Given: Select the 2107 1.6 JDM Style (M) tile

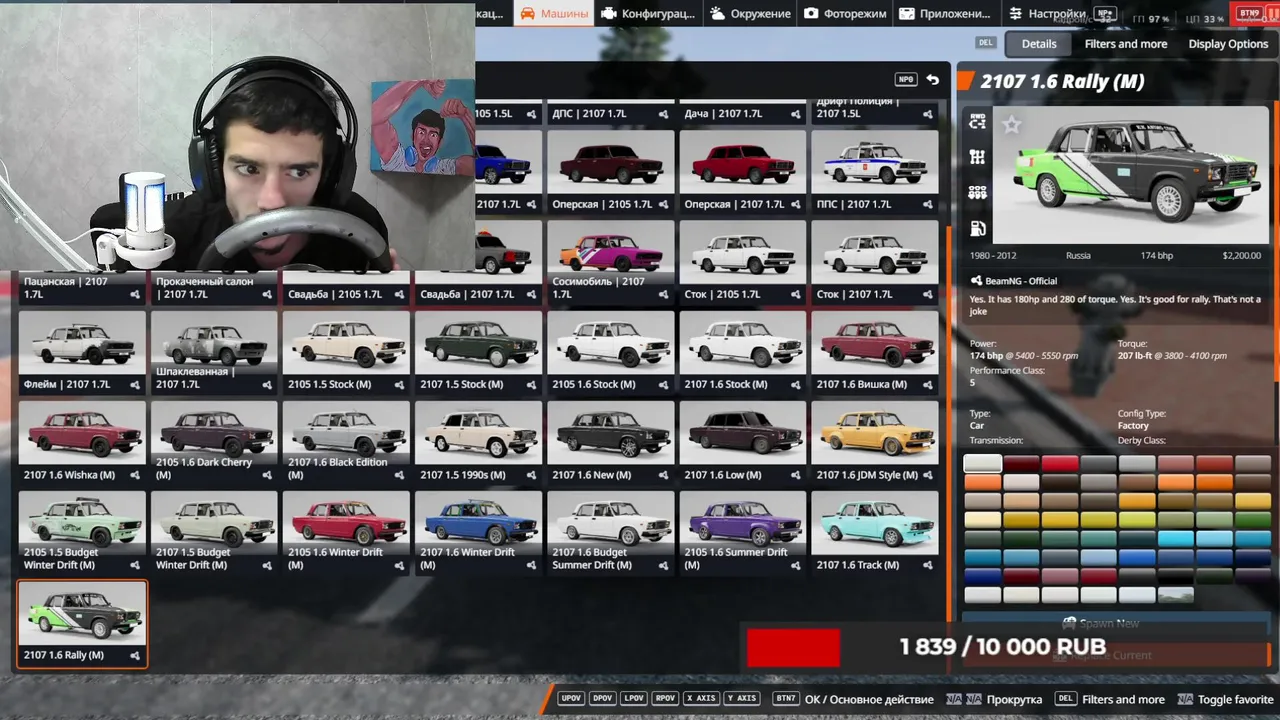Looking at the screenshot, I should pos(875,443).
